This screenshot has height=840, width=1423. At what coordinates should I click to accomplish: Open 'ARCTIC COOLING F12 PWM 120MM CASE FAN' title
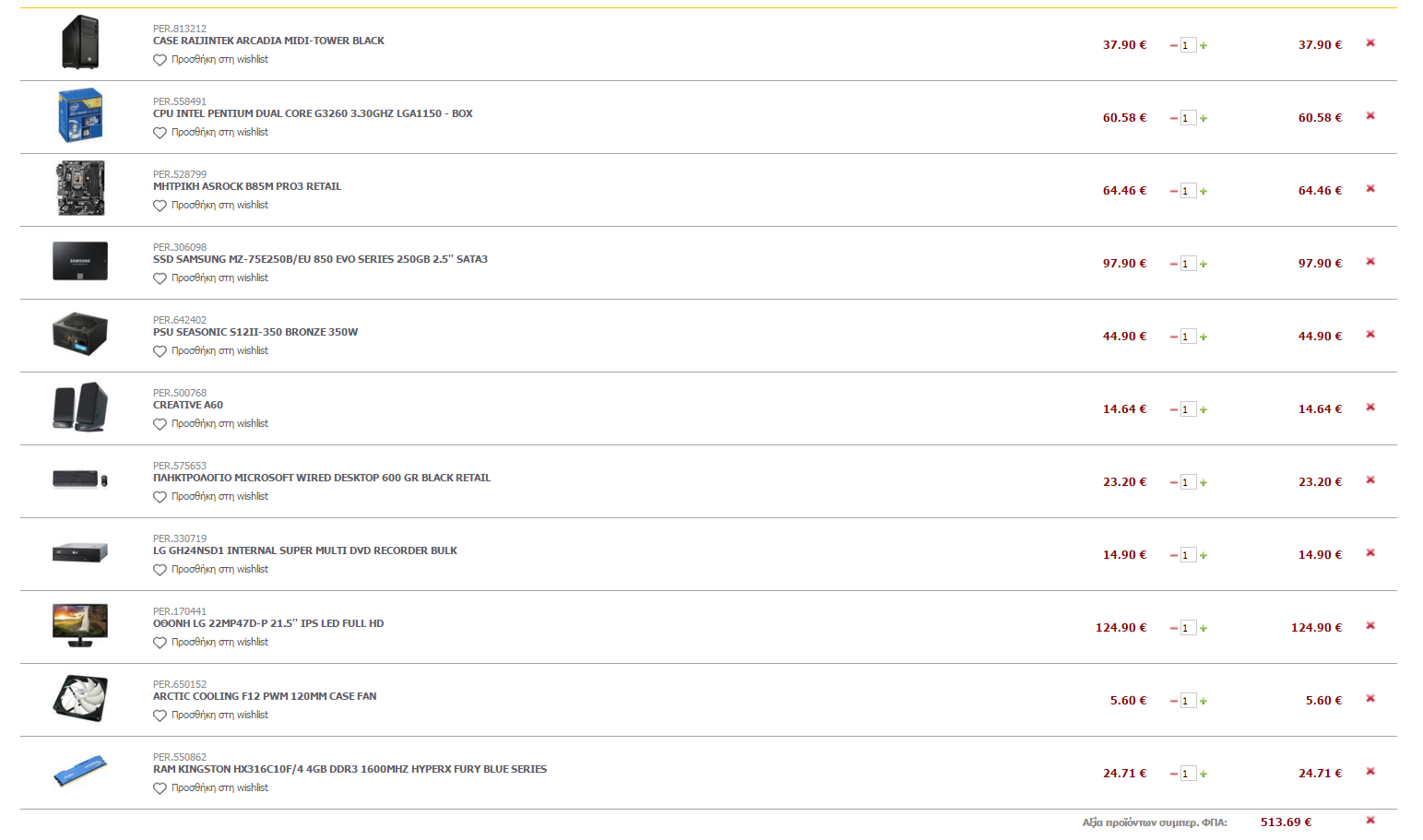pos(265,696)
